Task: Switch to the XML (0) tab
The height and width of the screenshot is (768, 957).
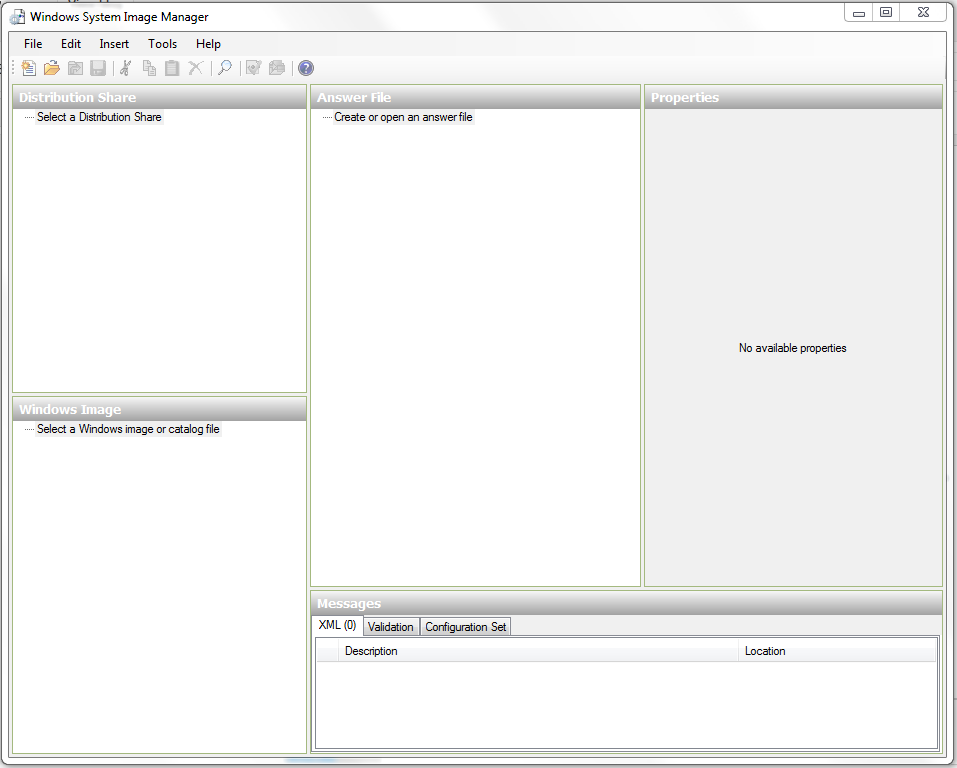Action: (x=338, y=625)
